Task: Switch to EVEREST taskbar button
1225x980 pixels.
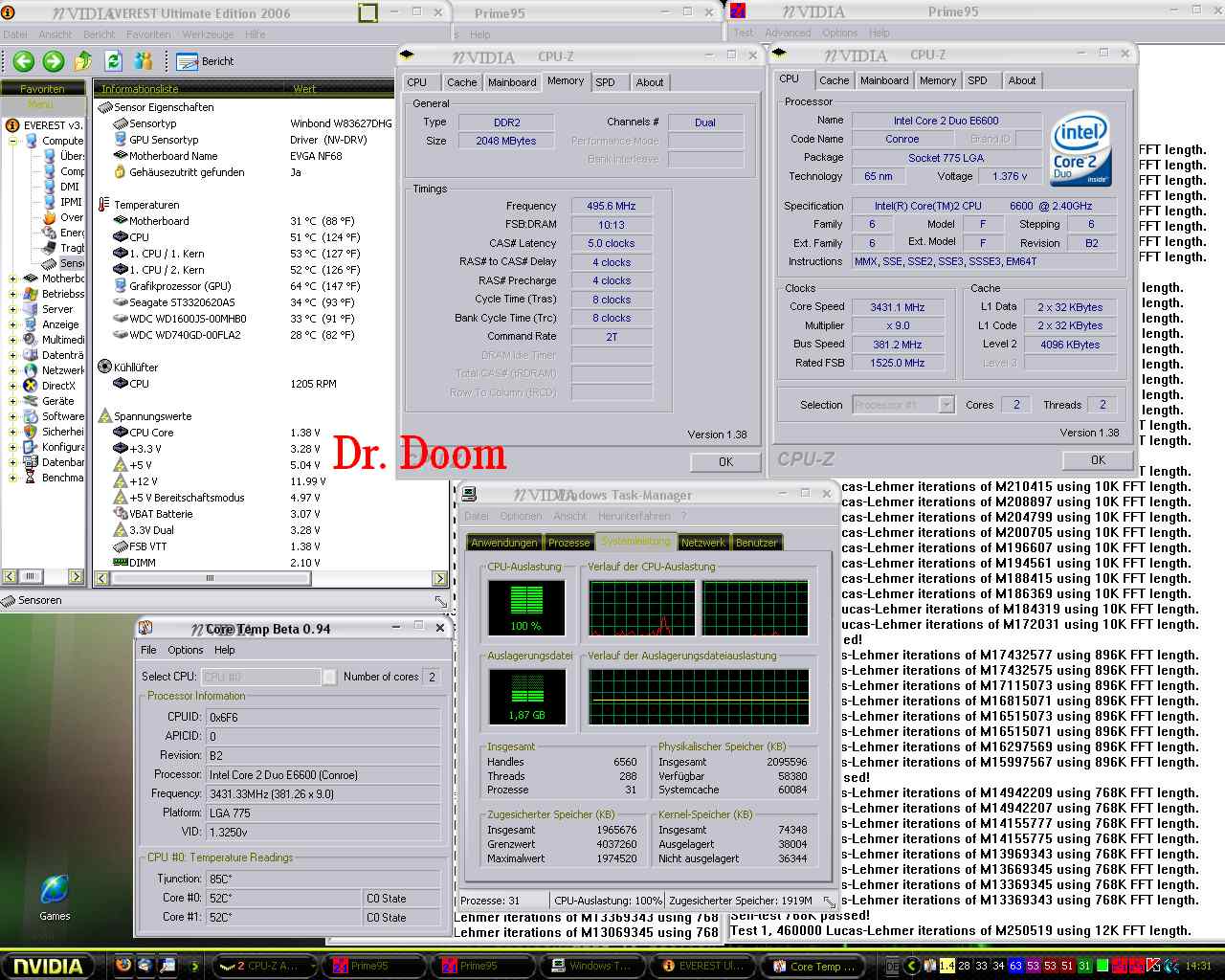Action: point(703,967)
